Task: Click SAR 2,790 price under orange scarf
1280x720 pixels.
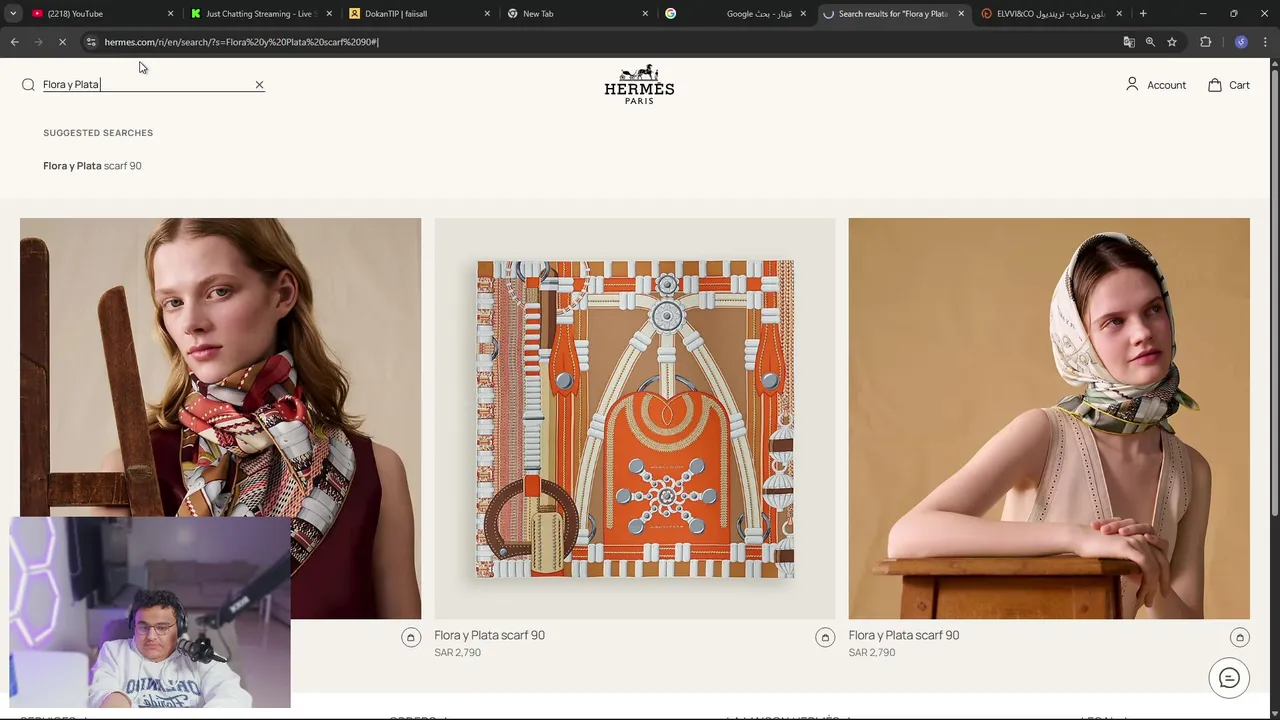Action: [457, 652]
